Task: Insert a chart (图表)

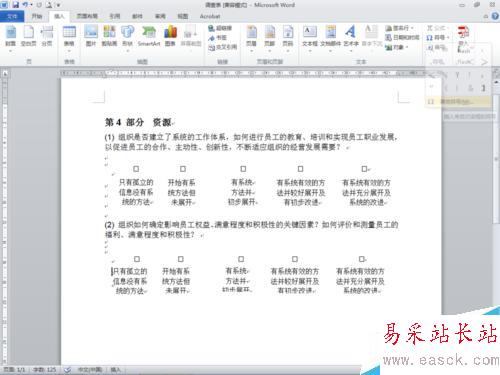Action: tap(170, 36)
